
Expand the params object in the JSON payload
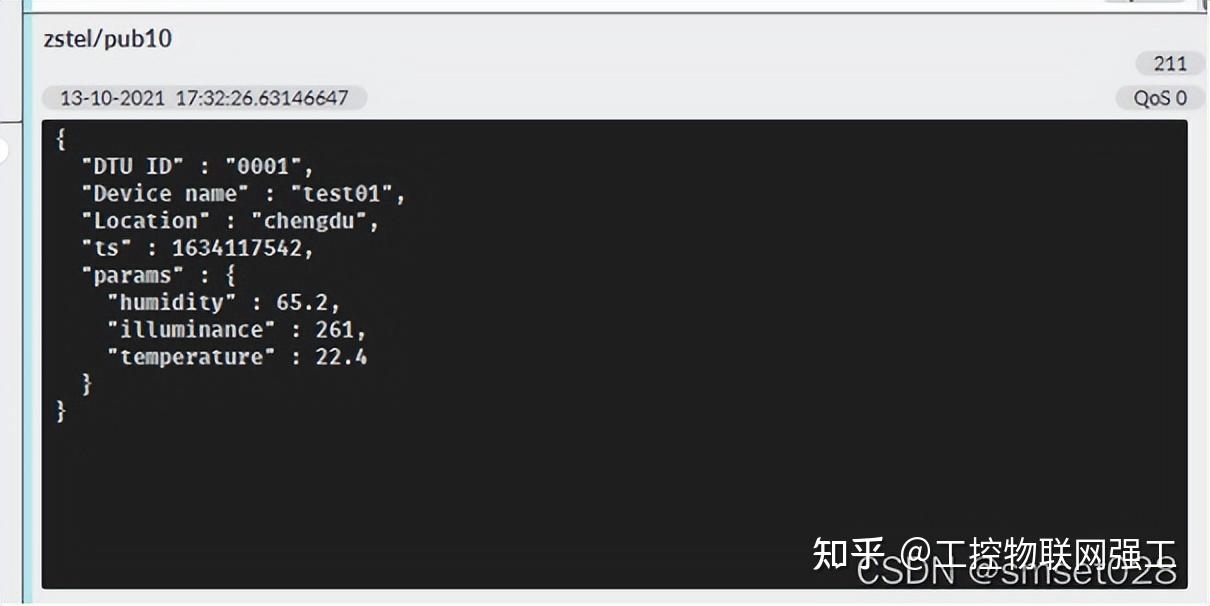tap(233, 275)
